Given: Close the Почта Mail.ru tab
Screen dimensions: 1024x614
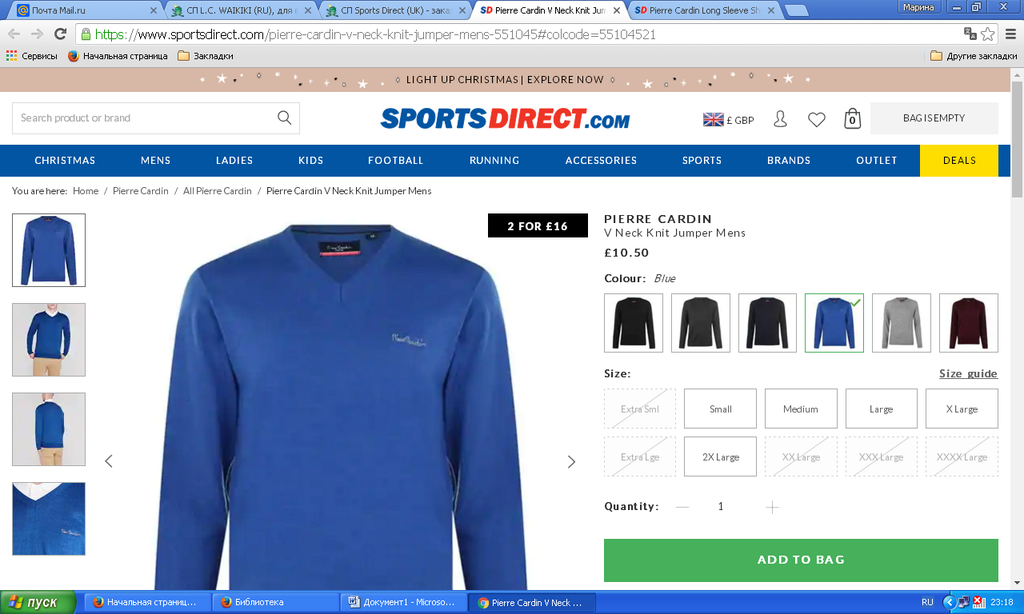Looking at the screenshot, I should coord(153,10).
